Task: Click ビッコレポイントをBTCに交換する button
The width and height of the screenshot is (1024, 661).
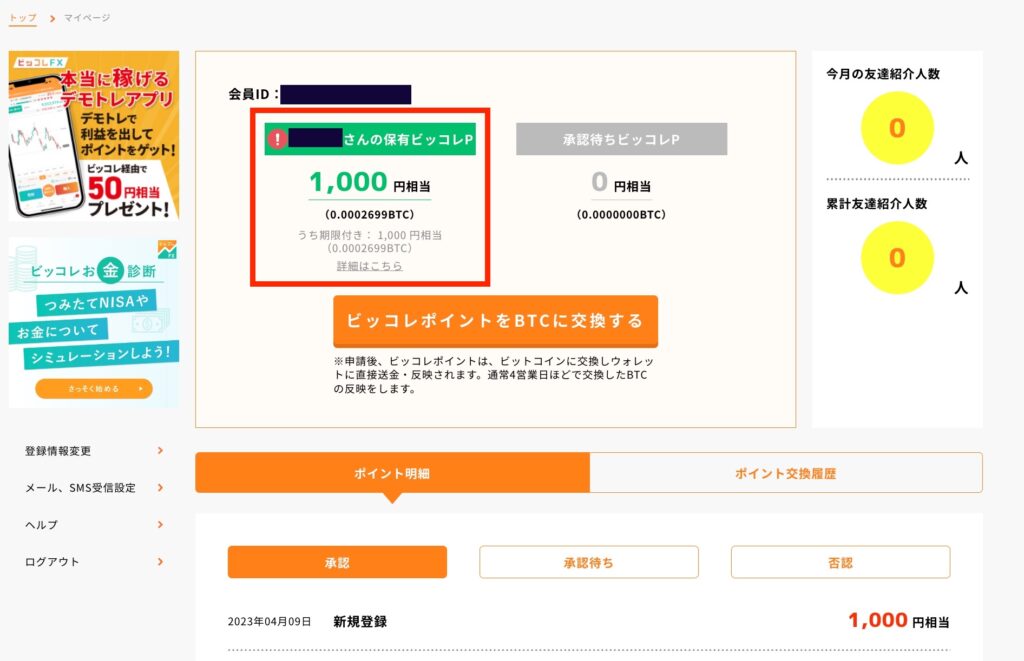Action: [x=495, y=321]
